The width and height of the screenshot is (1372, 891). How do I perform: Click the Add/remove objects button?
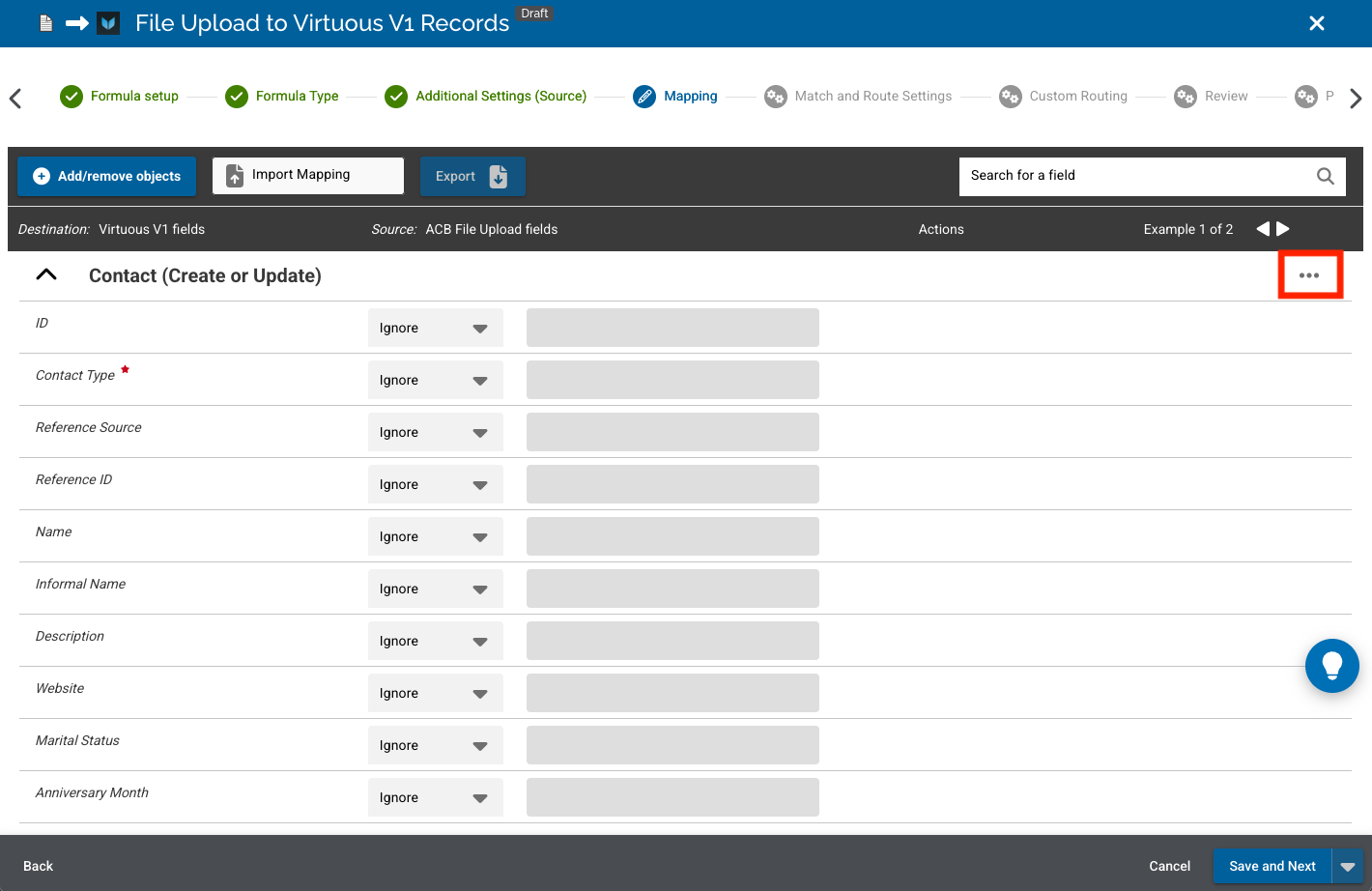(106, 176)
